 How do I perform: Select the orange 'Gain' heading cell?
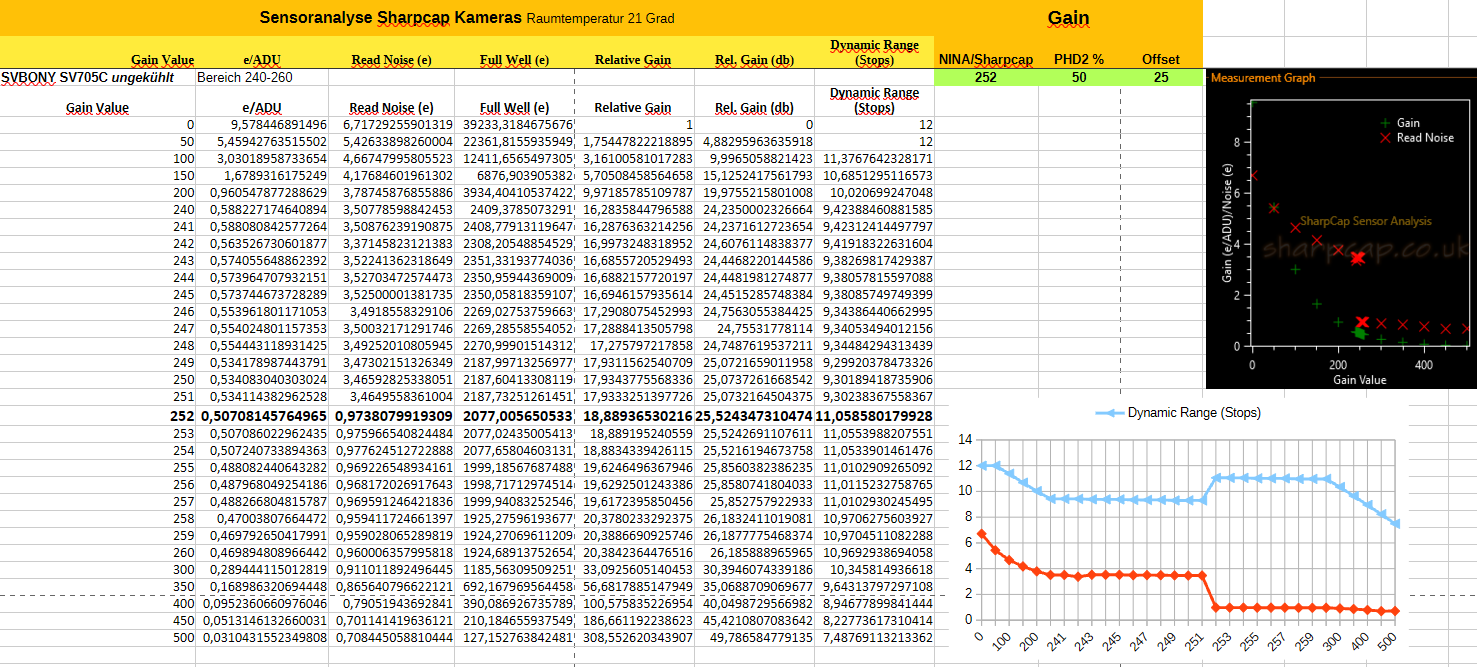click(x=1068, y=17)
